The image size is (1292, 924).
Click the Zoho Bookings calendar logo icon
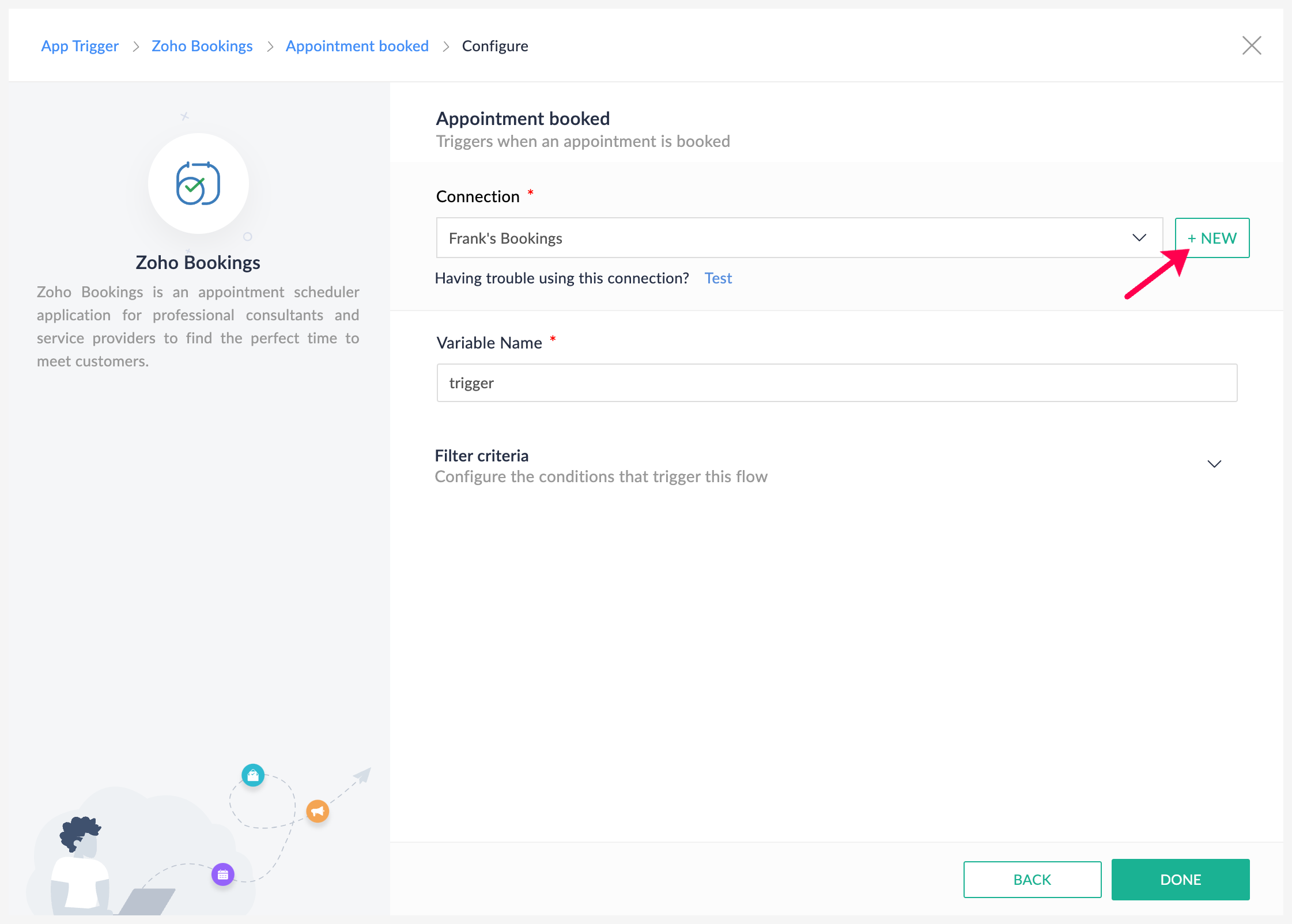coord(198,184)
